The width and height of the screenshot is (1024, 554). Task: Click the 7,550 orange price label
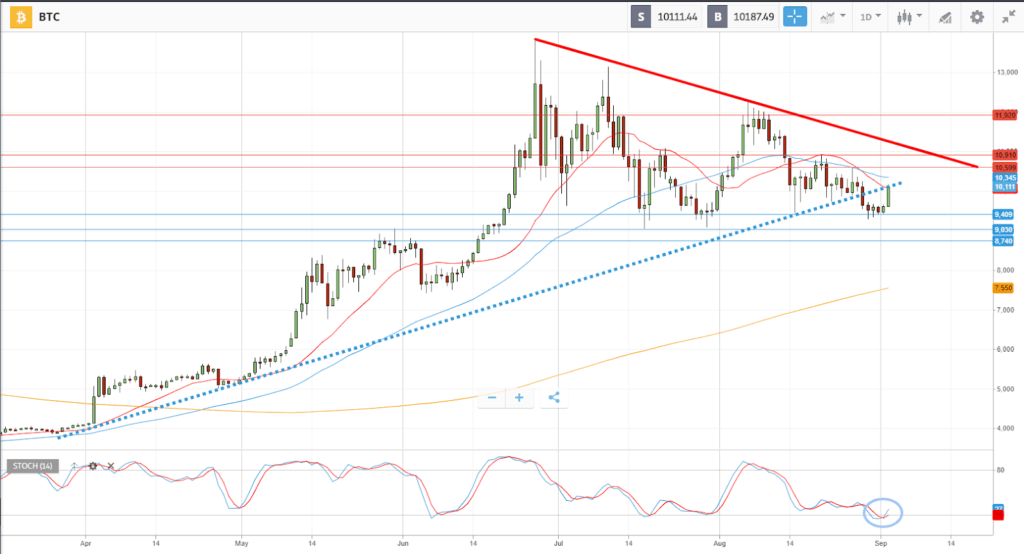1003,287
